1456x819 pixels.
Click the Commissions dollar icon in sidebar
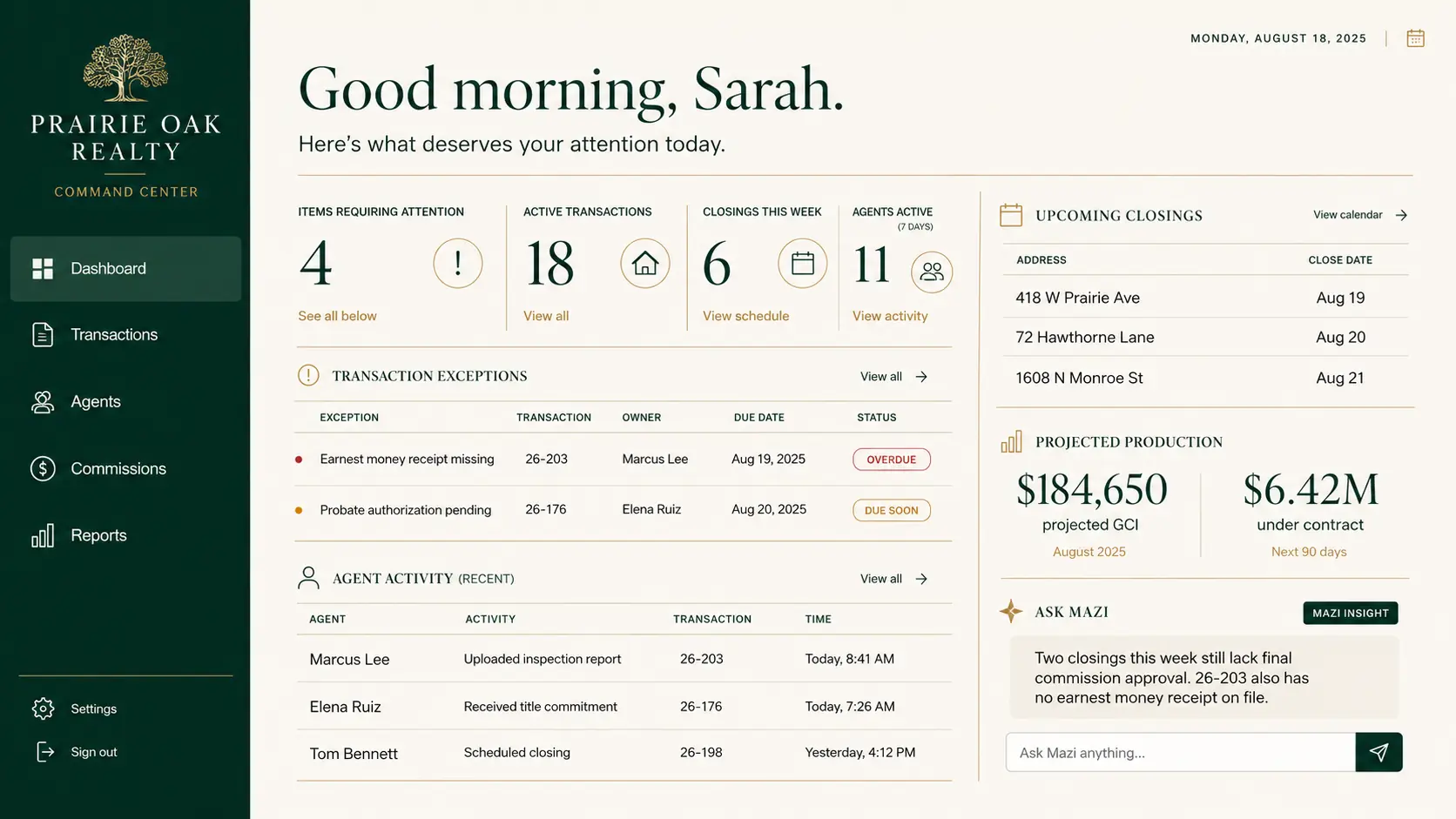tap(43, 468)
